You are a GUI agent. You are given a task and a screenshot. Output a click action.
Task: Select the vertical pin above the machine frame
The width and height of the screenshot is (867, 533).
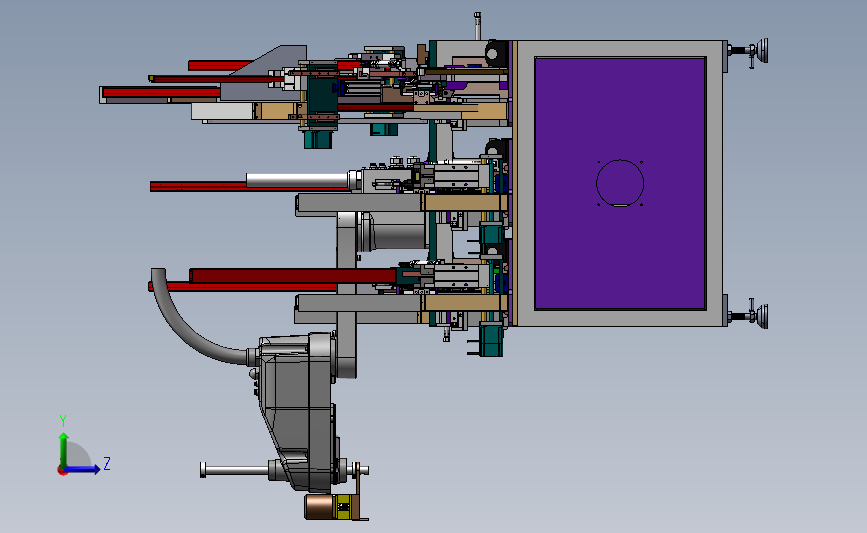[477, 26]
